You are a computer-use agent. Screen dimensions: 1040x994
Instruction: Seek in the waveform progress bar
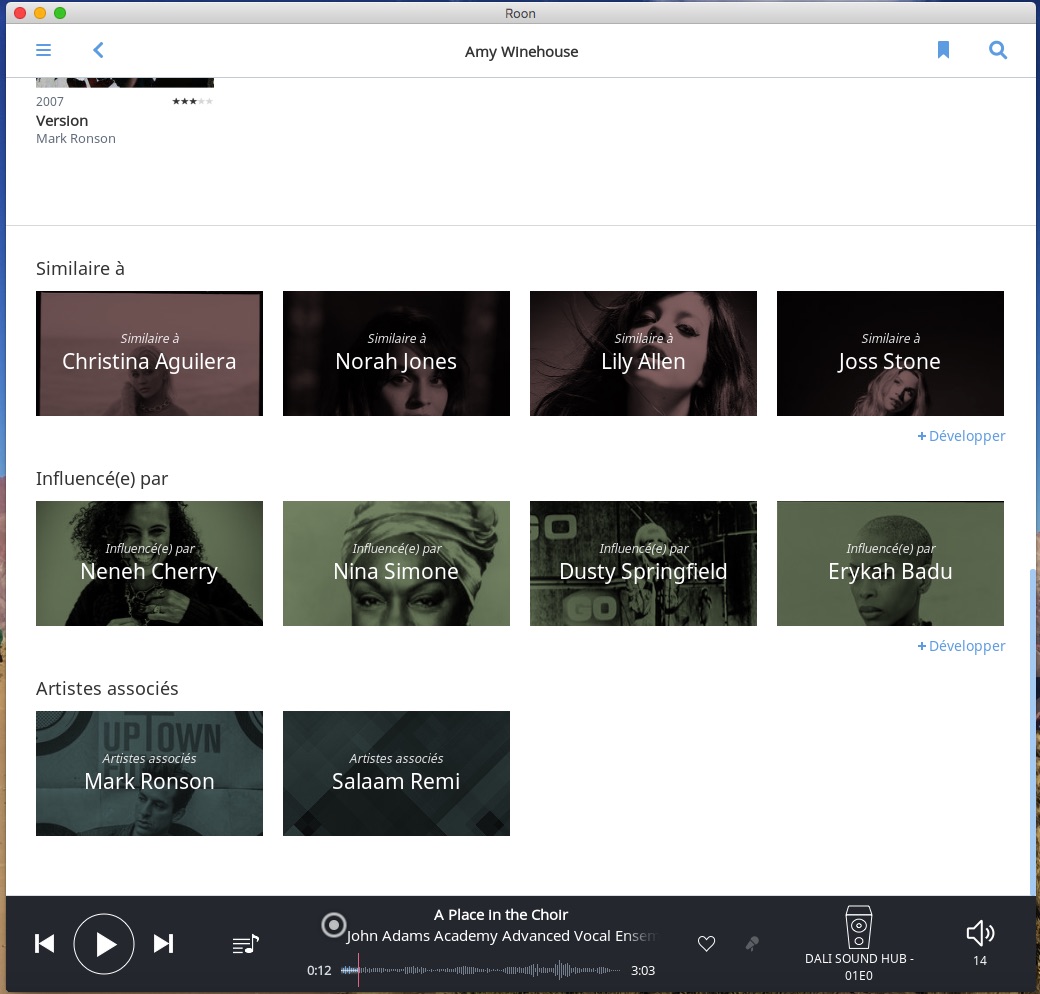pyautogui.click(x=480, y=970)
